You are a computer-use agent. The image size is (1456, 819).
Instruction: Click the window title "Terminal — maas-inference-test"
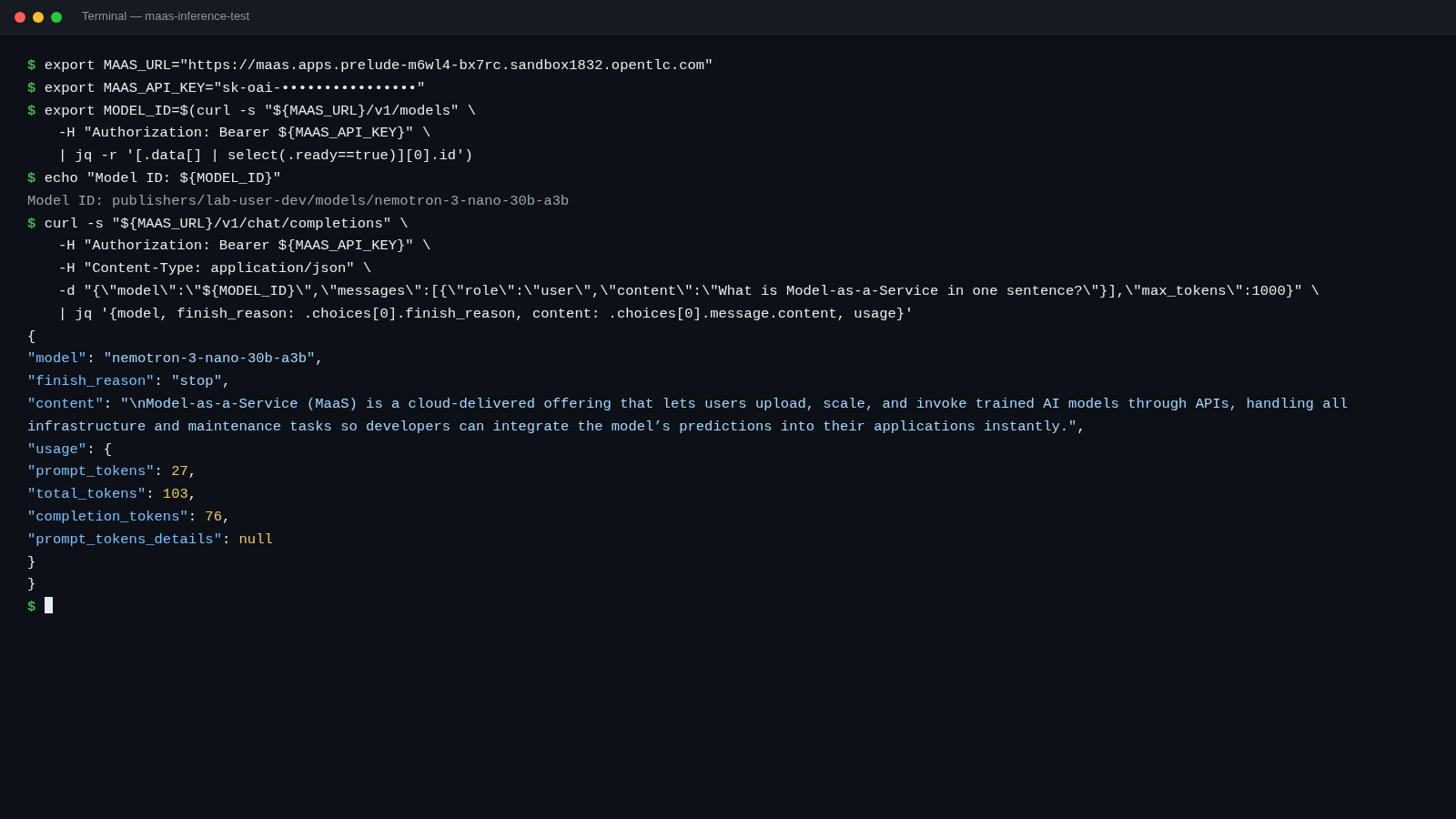tap(166, 16)
